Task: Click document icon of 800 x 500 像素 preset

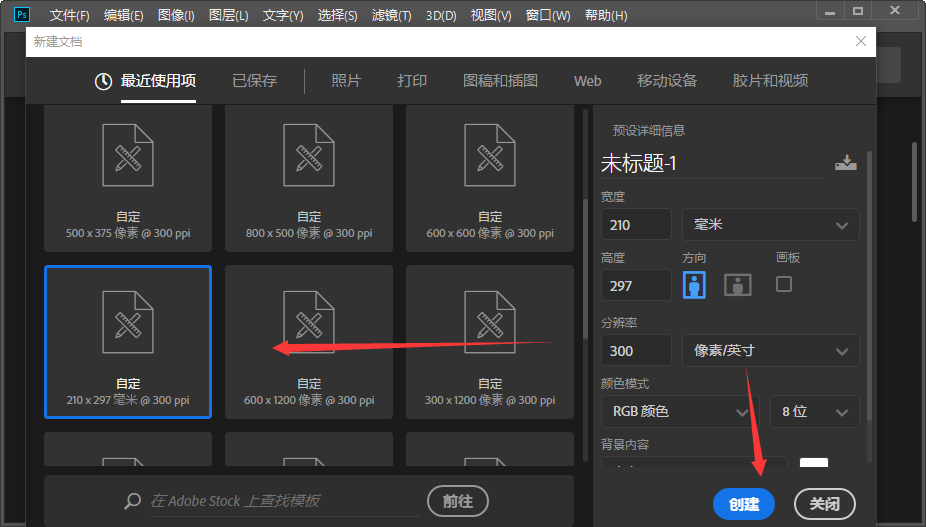Action: (x=309, y=155)
